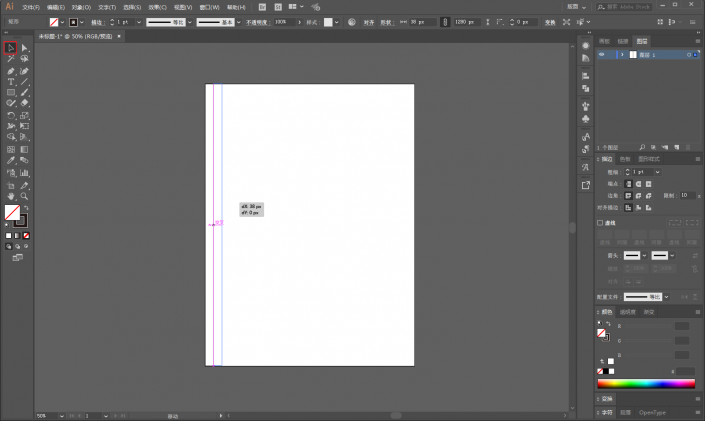The height and width of the screenshot is (421, 705).
Task: Select the Line Segment tool
Action: pyautogui.click(x=24, y=82)
